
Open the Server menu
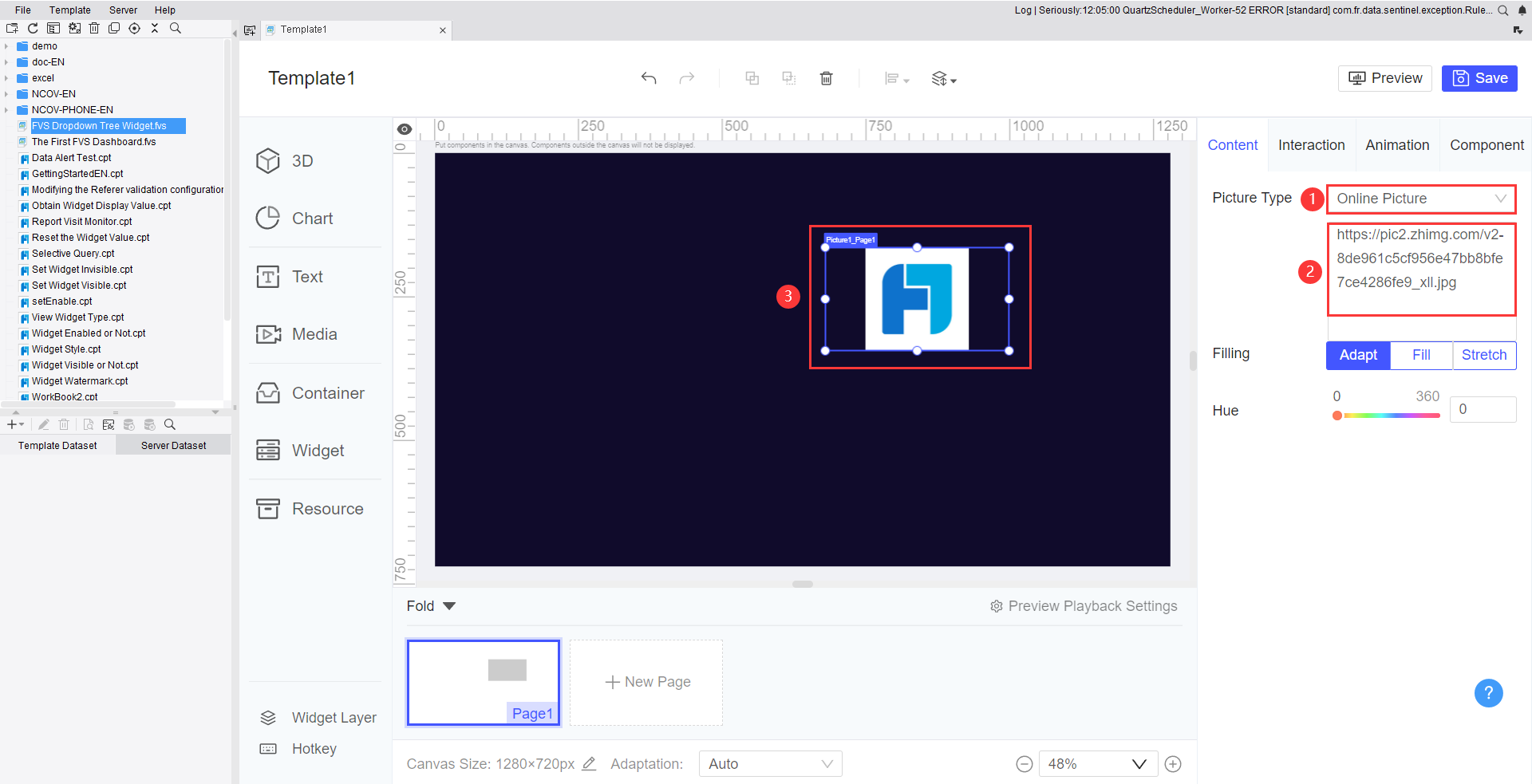coord(123,10)
